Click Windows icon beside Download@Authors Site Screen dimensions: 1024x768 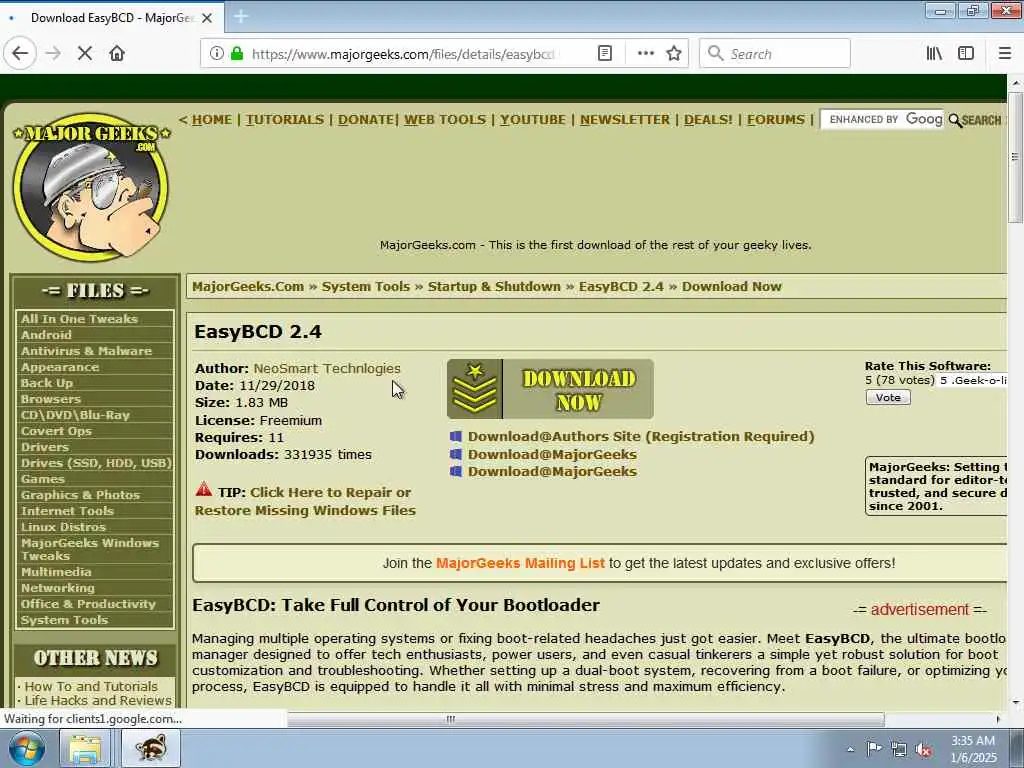(x=456, y=436)
